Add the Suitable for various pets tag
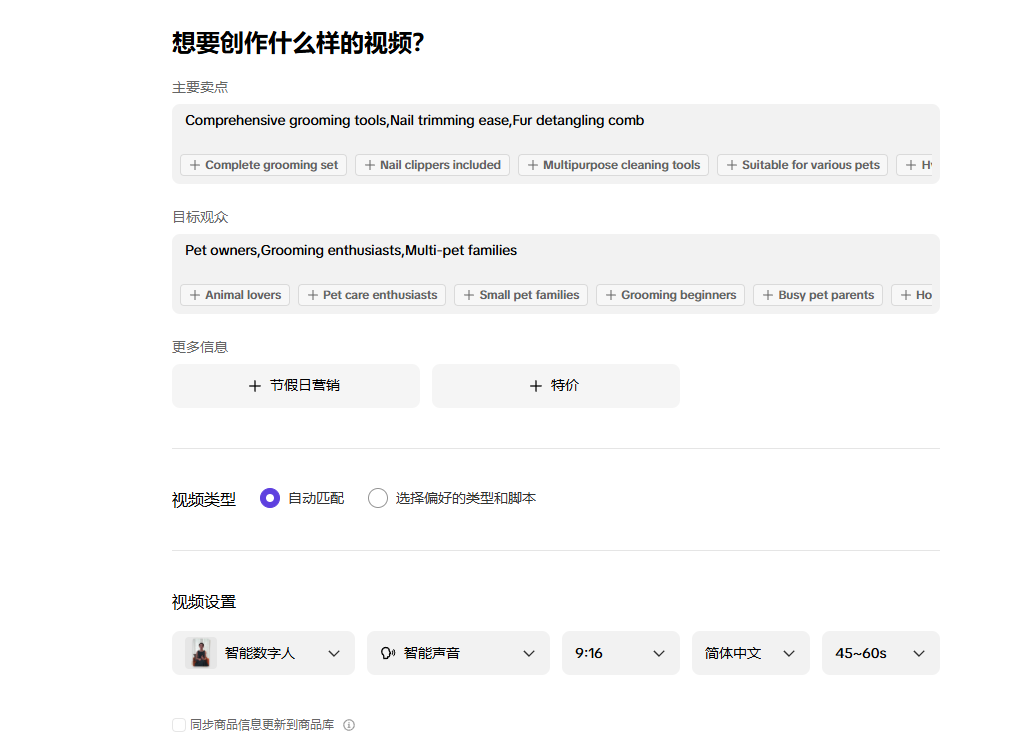 point(802,165)
